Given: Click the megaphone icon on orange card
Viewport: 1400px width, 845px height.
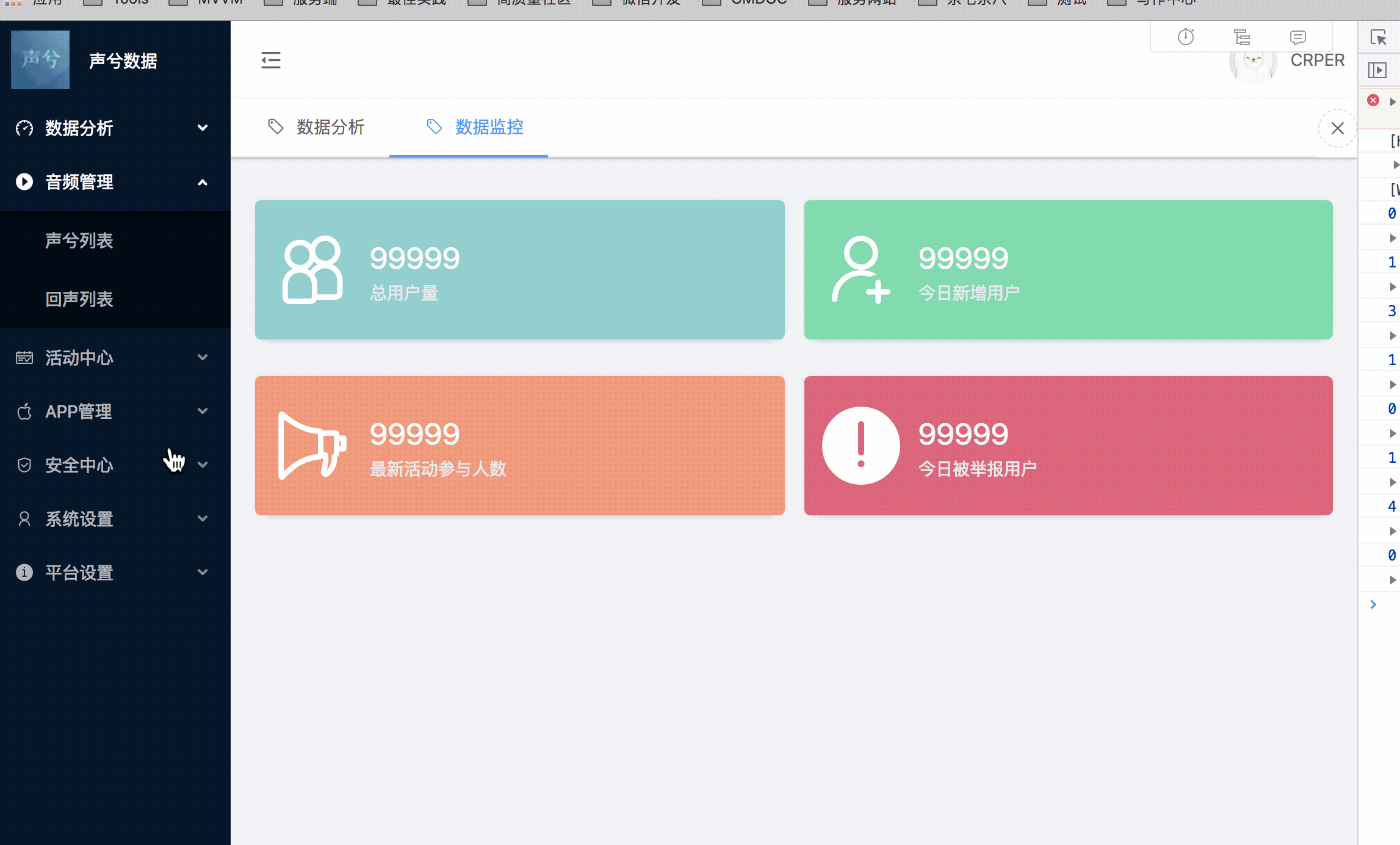Looking at the screenshot, I should point(312,446).
